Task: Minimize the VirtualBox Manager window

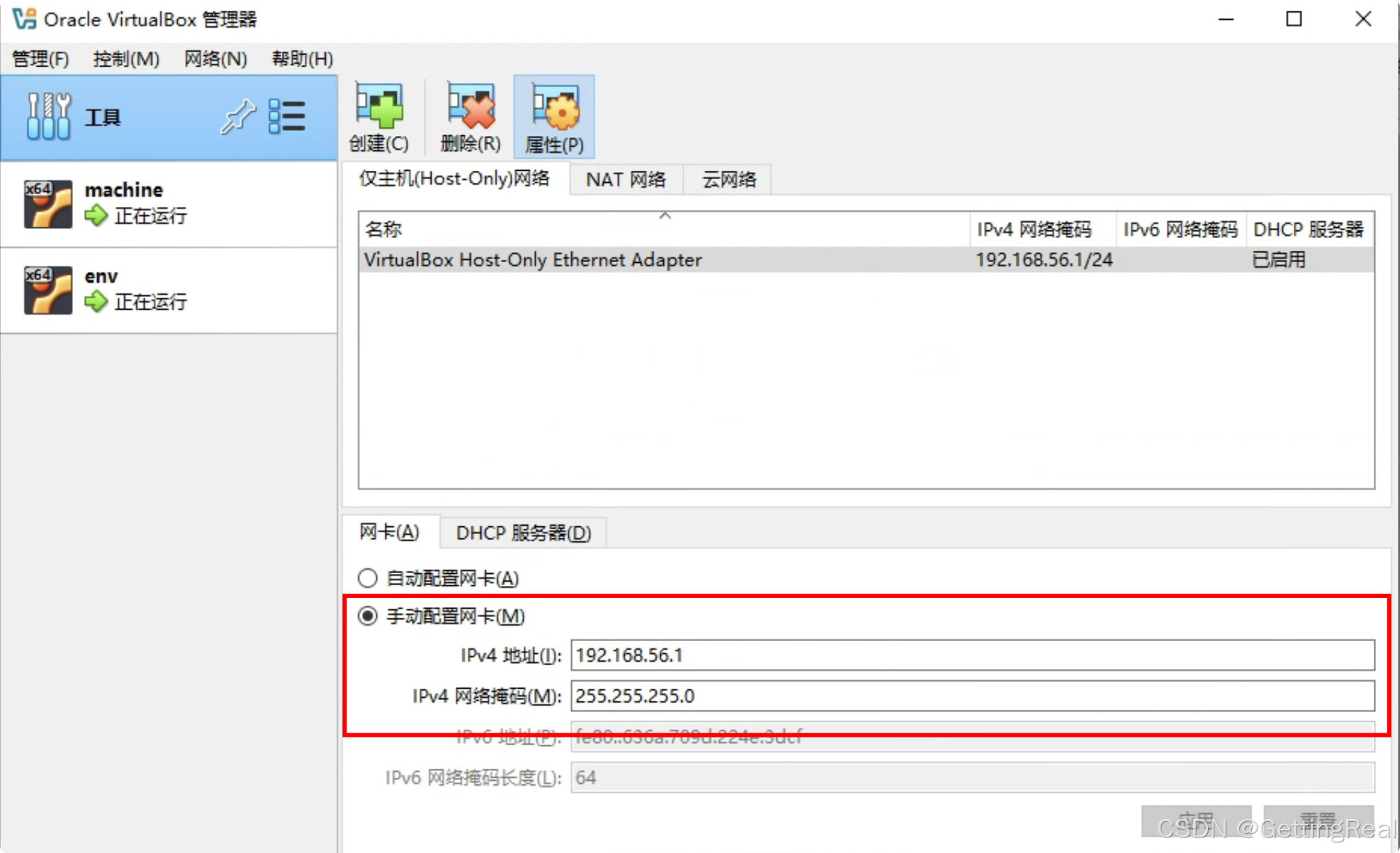Action: pyautogui.click(x=1226, y=19)
